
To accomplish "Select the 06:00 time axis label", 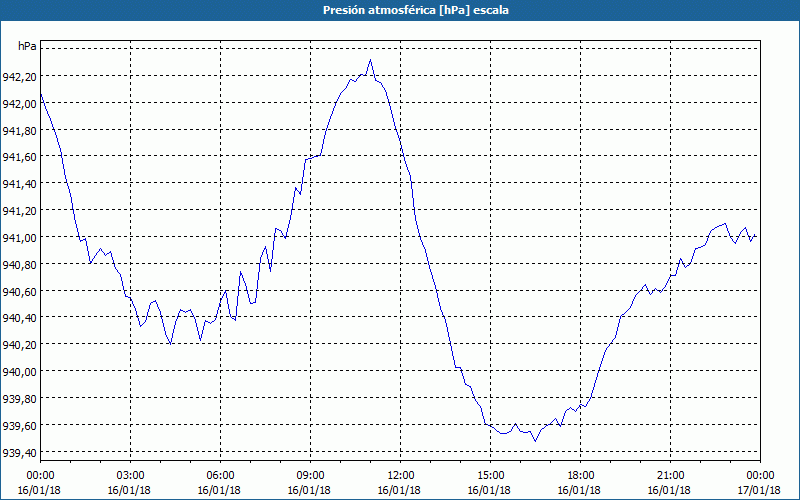I will 220,475.
